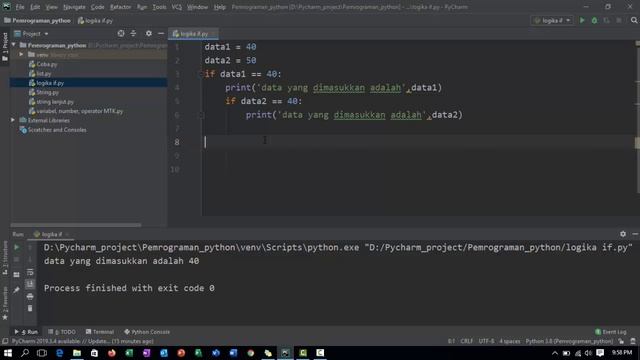
Task: Open String.py in project tree
Action: (44, 92)
